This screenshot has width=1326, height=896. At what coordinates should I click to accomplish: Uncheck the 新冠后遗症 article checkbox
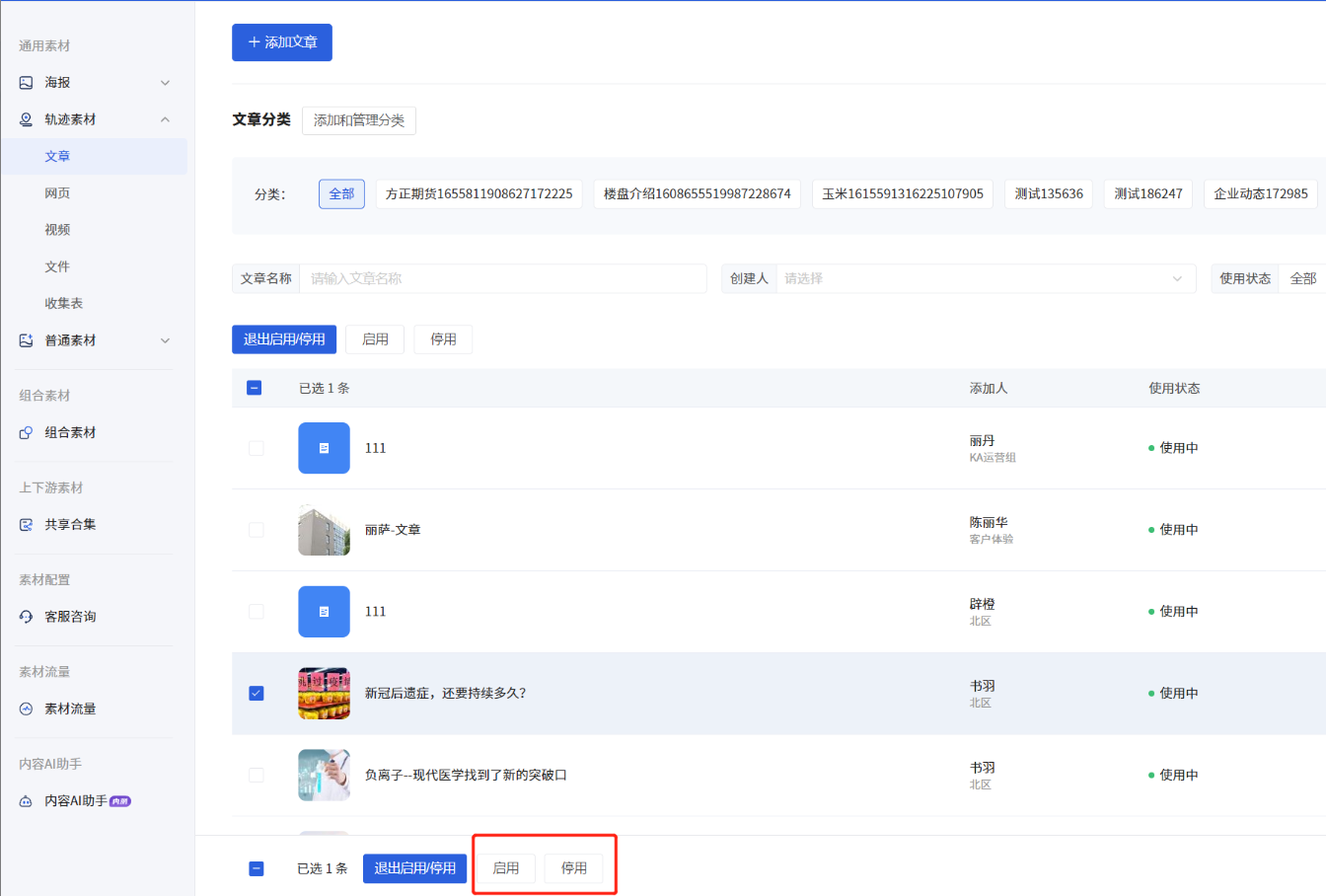point(257,694)
